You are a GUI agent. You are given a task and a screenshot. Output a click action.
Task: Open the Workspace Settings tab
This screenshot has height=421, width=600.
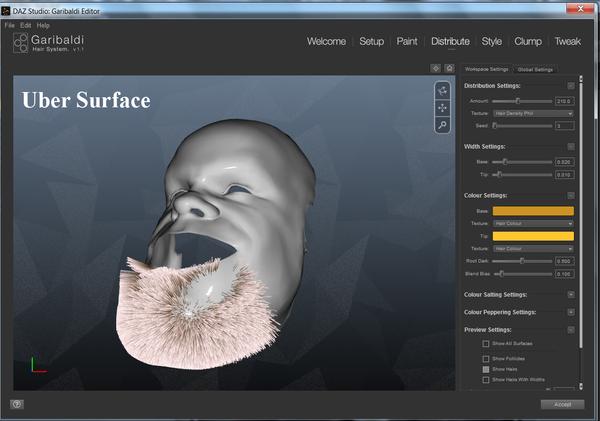486,69
